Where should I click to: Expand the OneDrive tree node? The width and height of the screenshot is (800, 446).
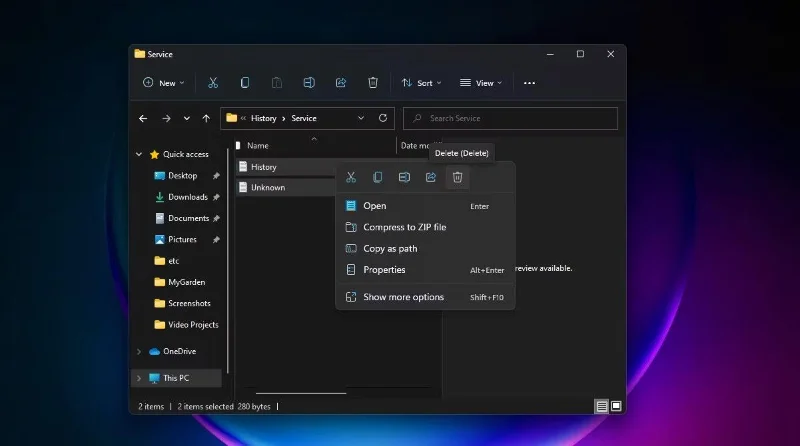139,351
